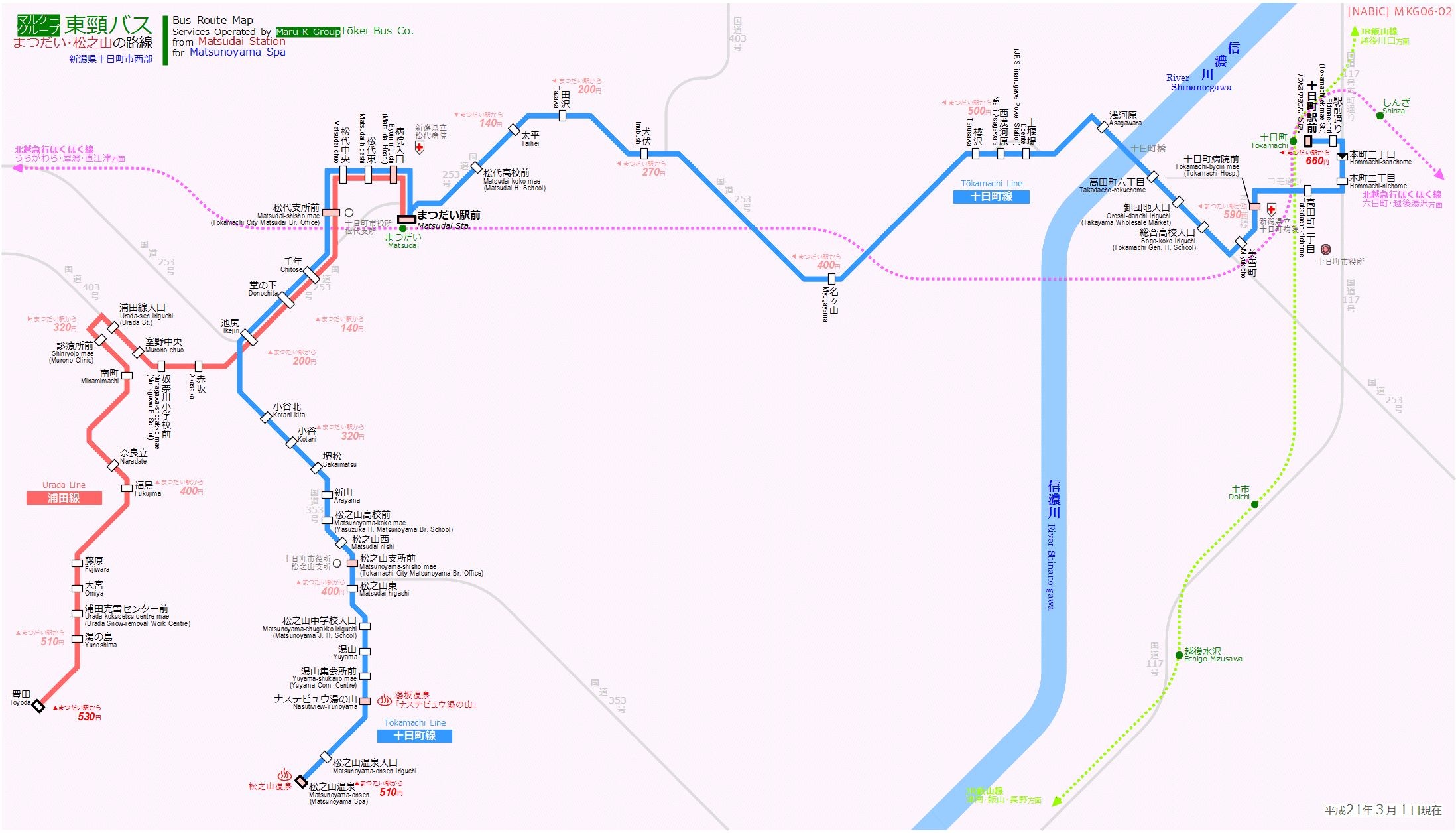The height and width of the screenshot is (833, 1456).
Task: Click the Toyoda terminus diamond marker
Action: [38, 706]
